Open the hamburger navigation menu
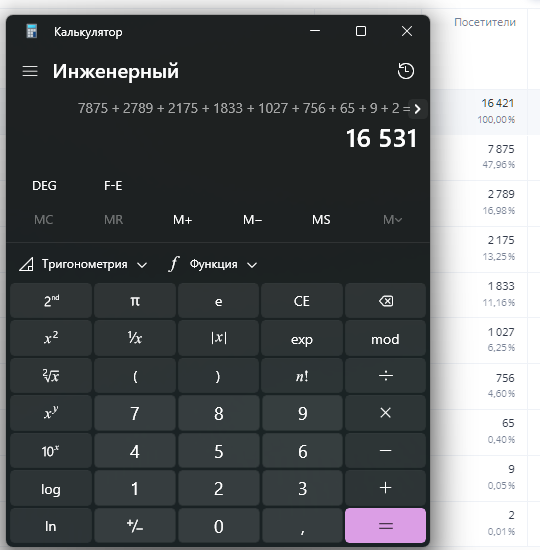This screenshot has width=540, height=550. coord(30,71)
